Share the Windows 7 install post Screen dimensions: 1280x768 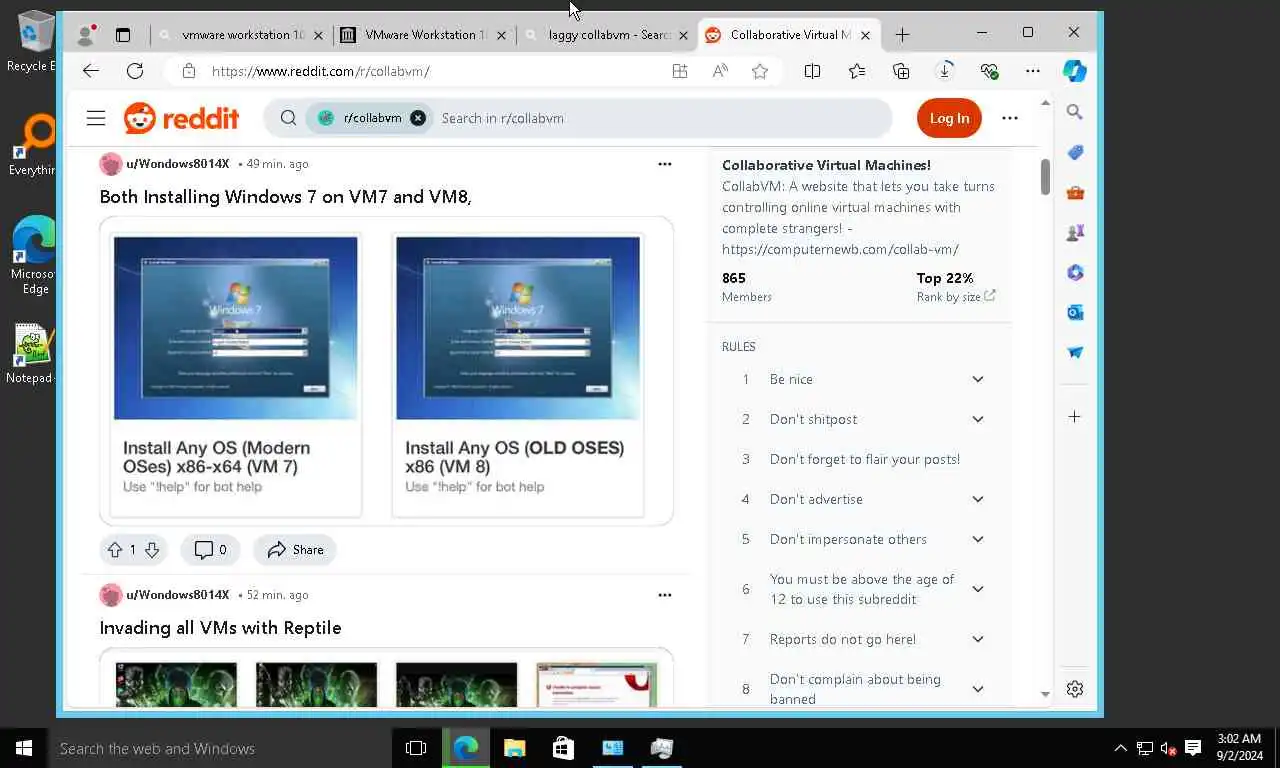295,550
